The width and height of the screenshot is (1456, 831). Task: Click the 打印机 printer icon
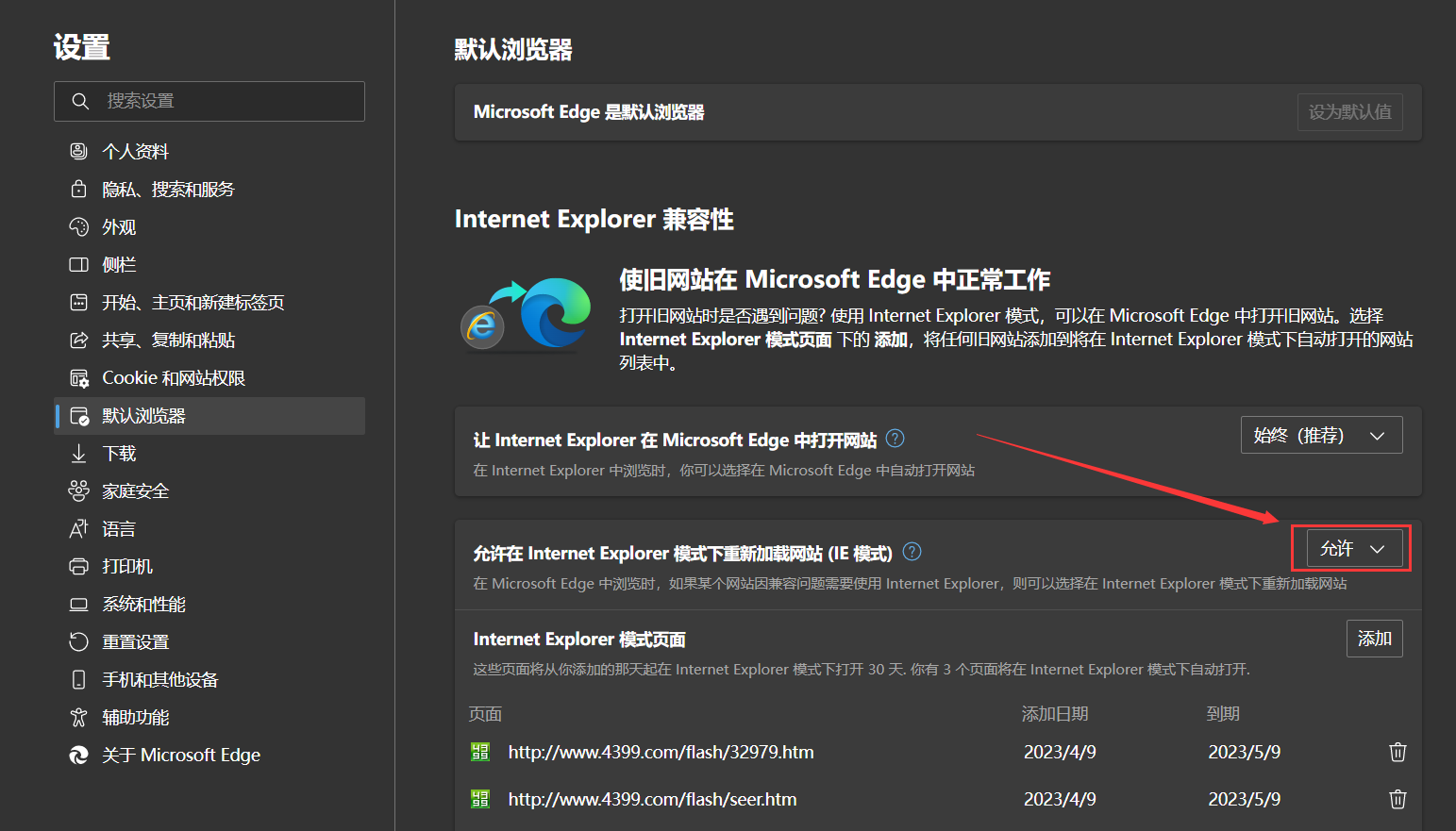pos(79,566)
